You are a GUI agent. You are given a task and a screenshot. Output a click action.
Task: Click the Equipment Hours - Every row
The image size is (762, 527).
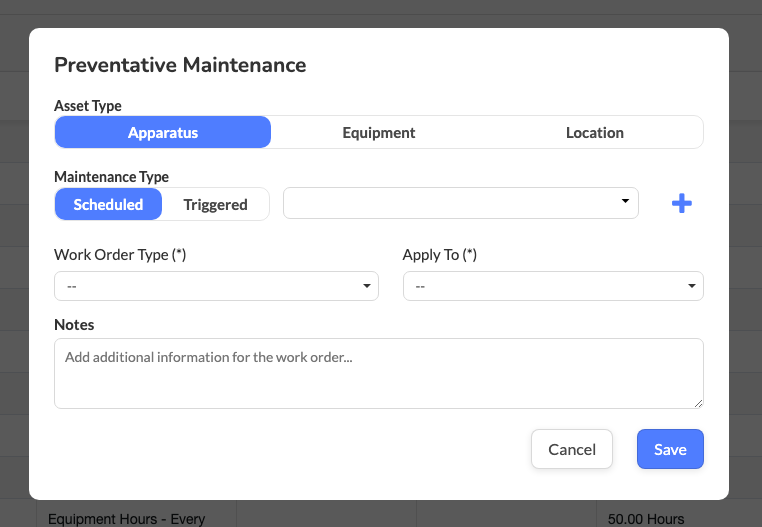click(x=127, y=519)
